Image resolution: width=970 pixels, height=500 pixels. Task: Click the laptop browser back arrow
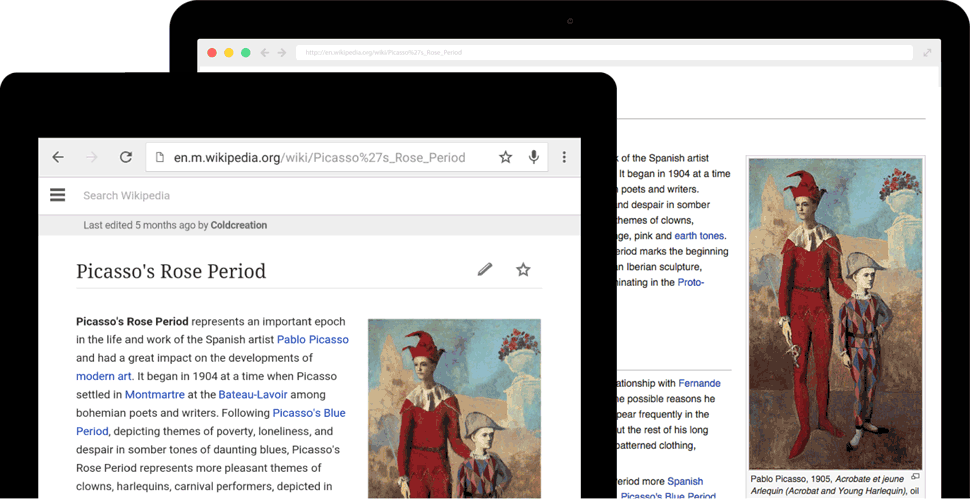click(x=265, y=53)
